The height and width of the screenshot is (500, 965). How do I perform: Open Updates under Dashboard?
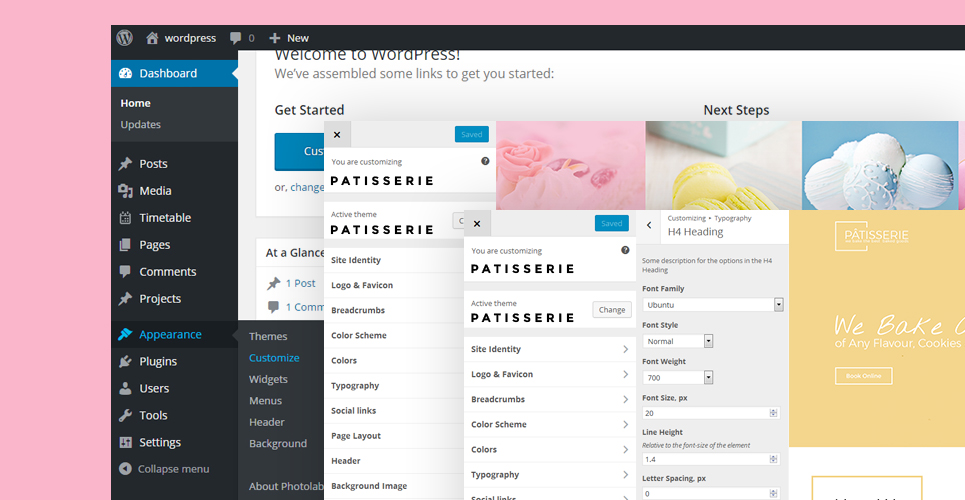point(140,124)
